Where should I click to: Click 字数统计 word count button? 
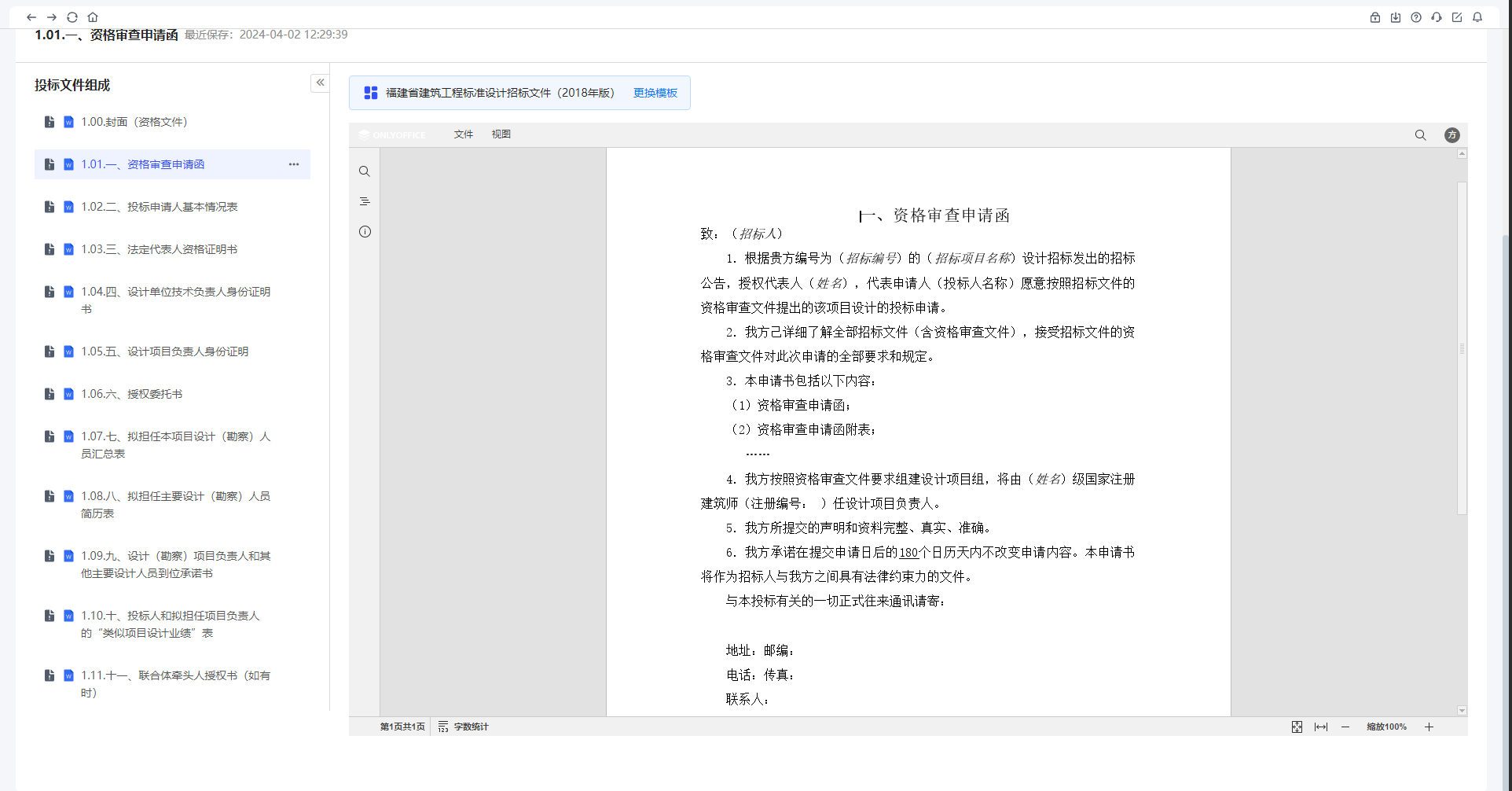coord(464,727)
